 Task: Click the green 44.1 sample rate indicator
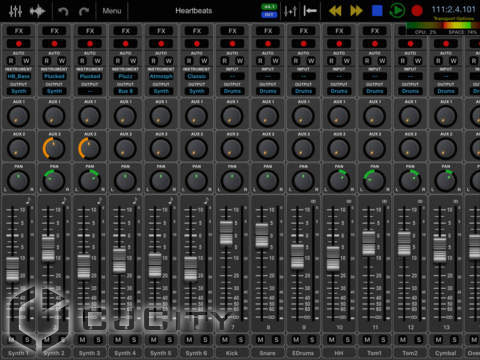pyautogui.click(x=269, y=7)
